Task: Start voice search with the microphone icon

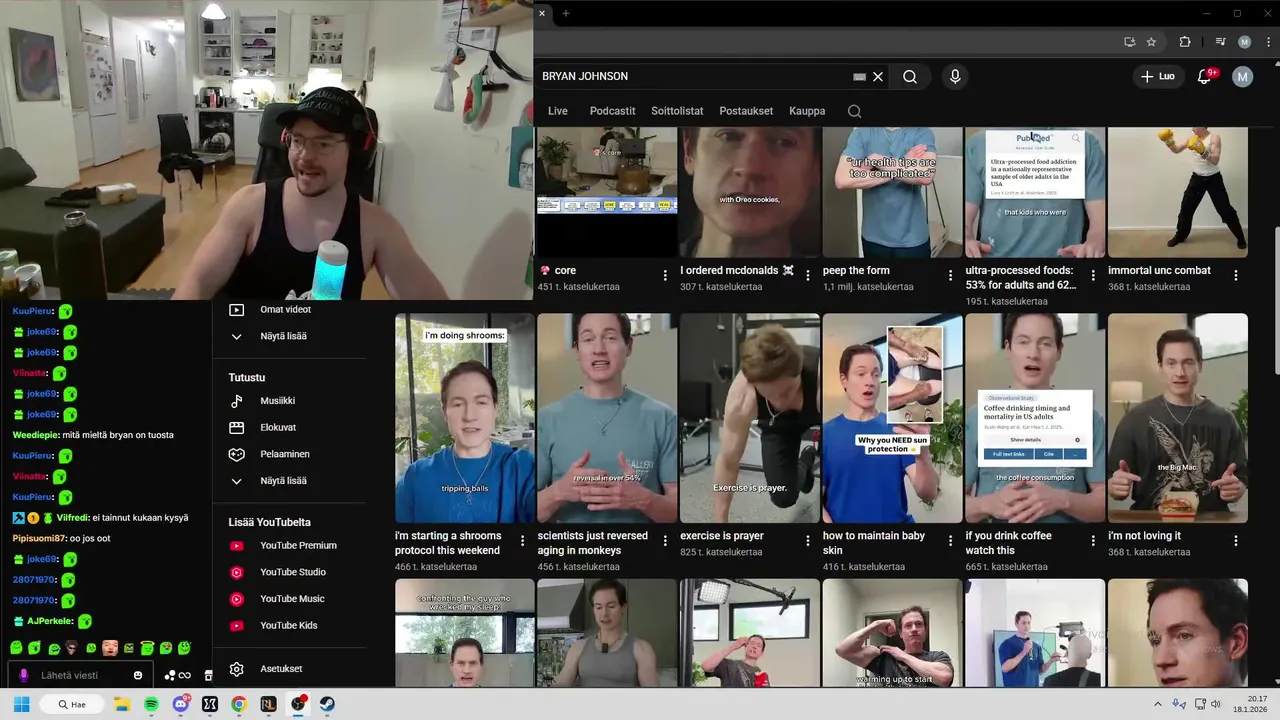Action: tap(955, 76)
